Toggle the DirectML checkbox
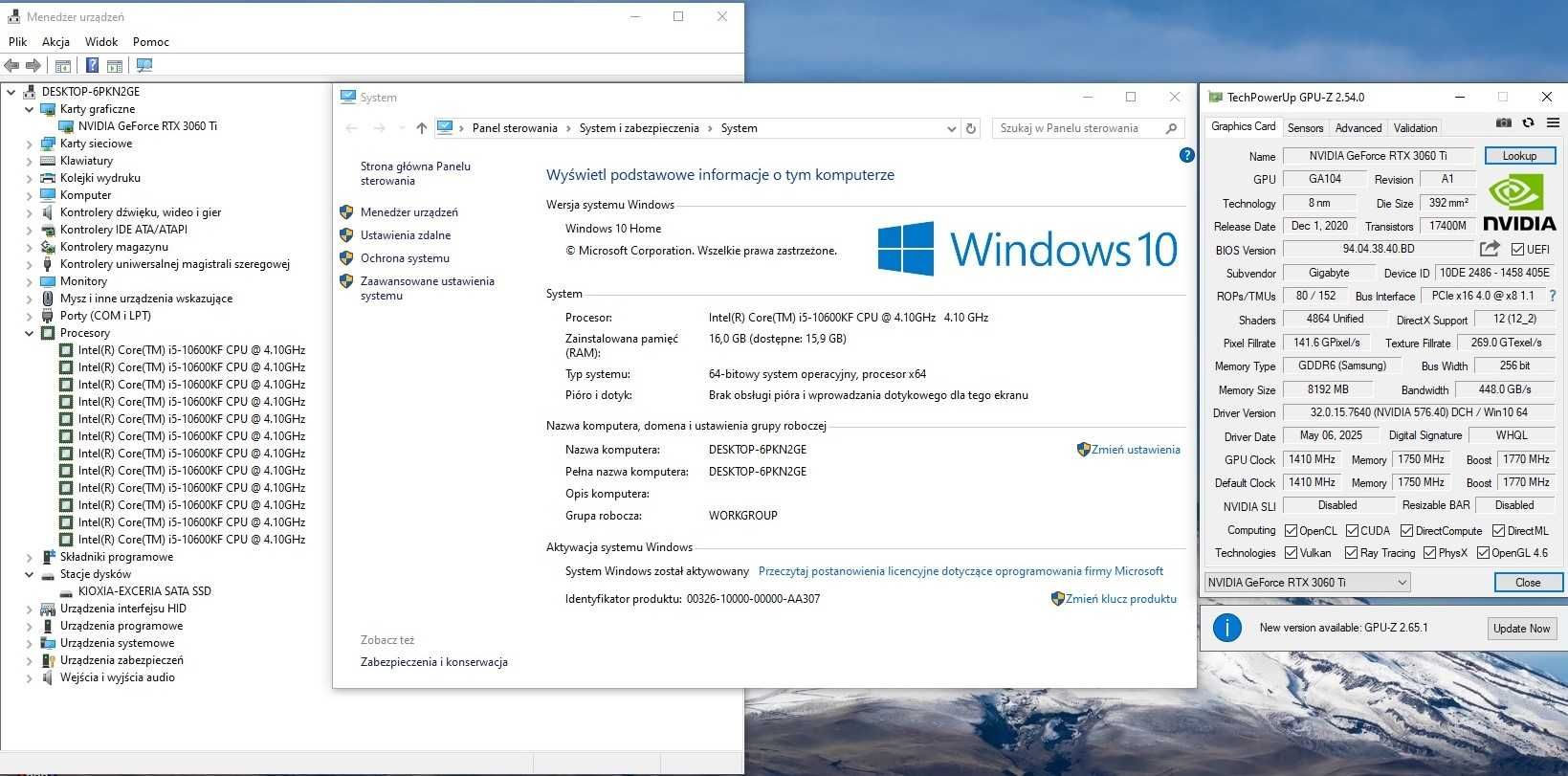 pyautogui.click(x=1498, y=531)
